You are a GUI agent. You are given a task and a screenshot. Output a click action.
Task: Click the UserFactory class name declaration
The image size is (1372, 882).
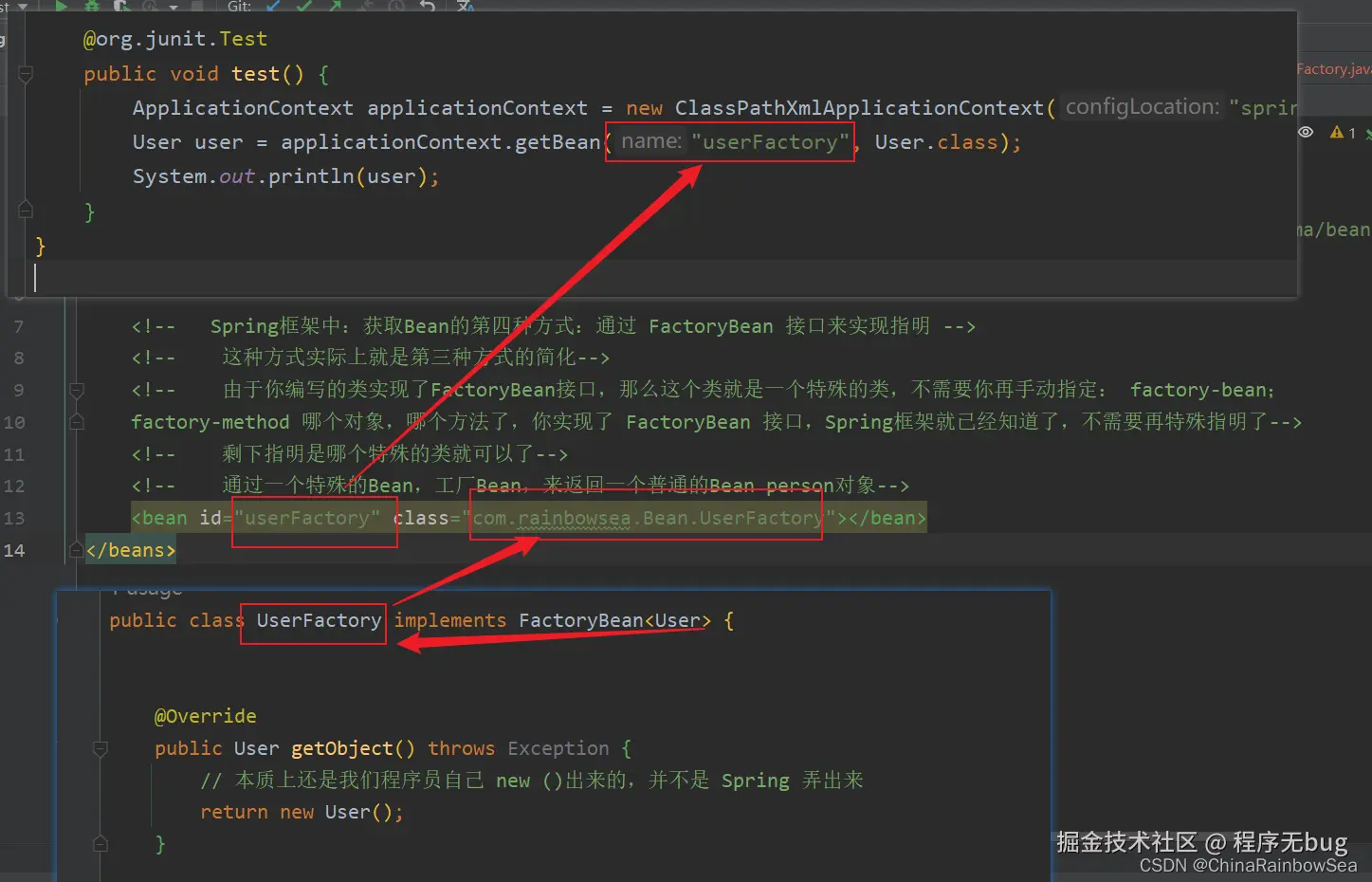click(319, 620)
